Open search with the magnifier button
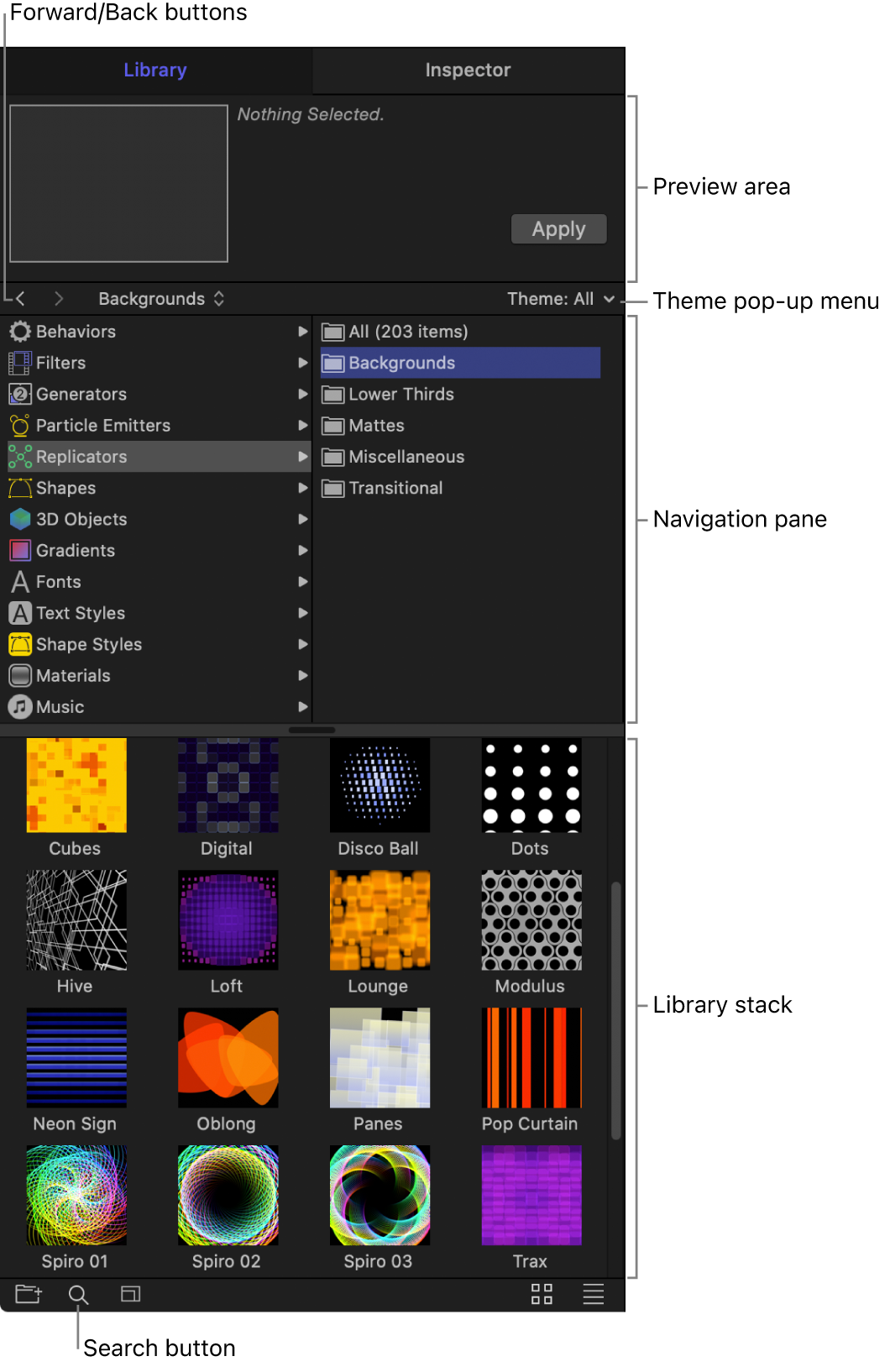890x1372 pixels. click(78, 1295)
